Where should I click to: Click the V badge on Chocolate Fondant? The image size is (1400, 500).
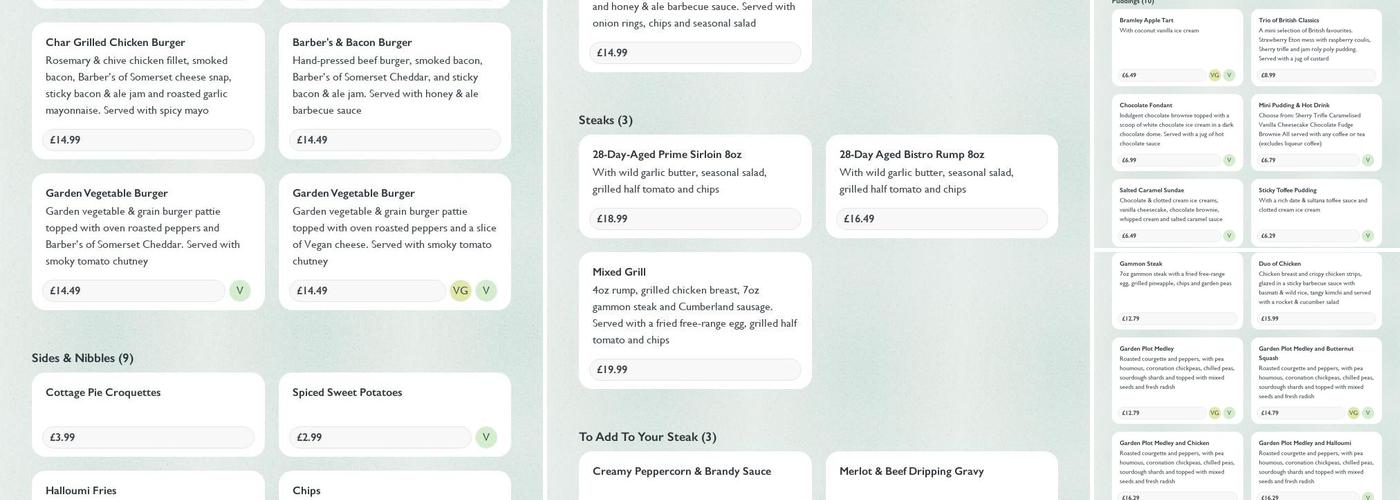point(1229,160)
